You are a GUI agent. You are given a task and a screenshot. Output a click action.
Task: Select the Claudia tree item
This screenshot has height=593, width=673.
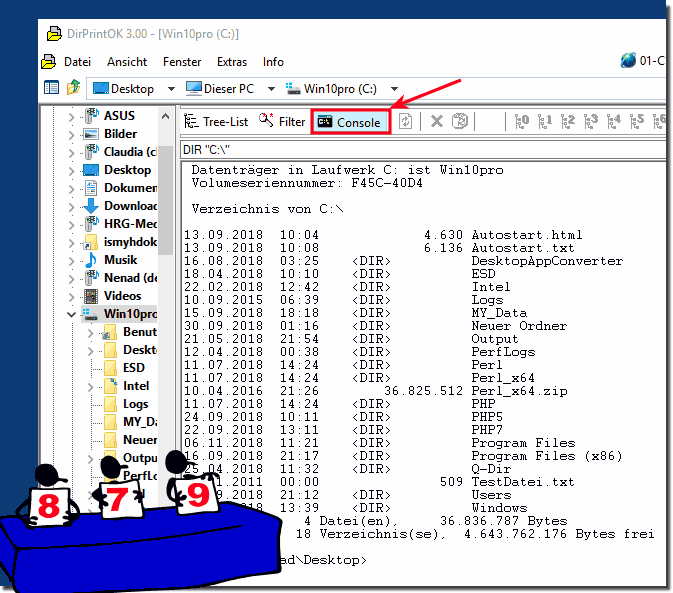coord(130,152)
